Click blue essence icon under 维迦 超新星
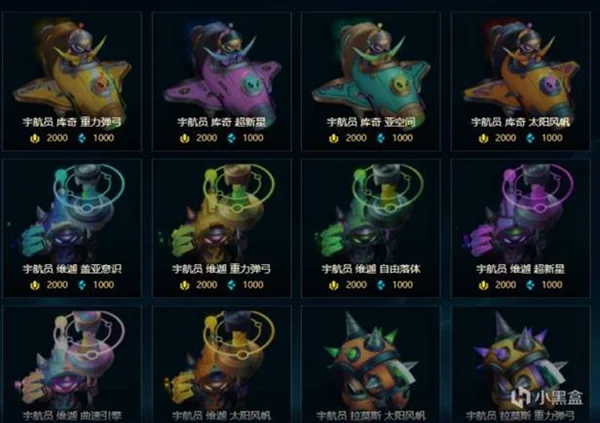Viewport: 600px width, 423px height. point(530,285)
